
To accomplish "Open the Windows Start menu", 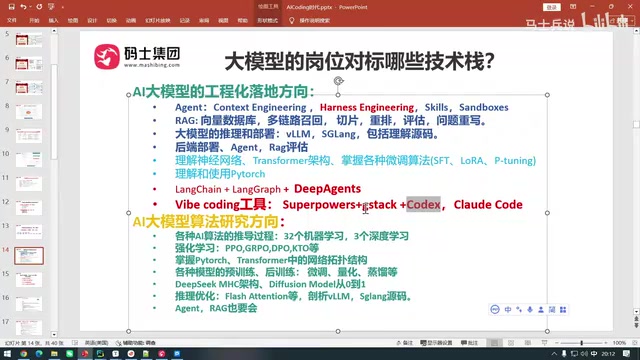I will click(x=7, y=354).
